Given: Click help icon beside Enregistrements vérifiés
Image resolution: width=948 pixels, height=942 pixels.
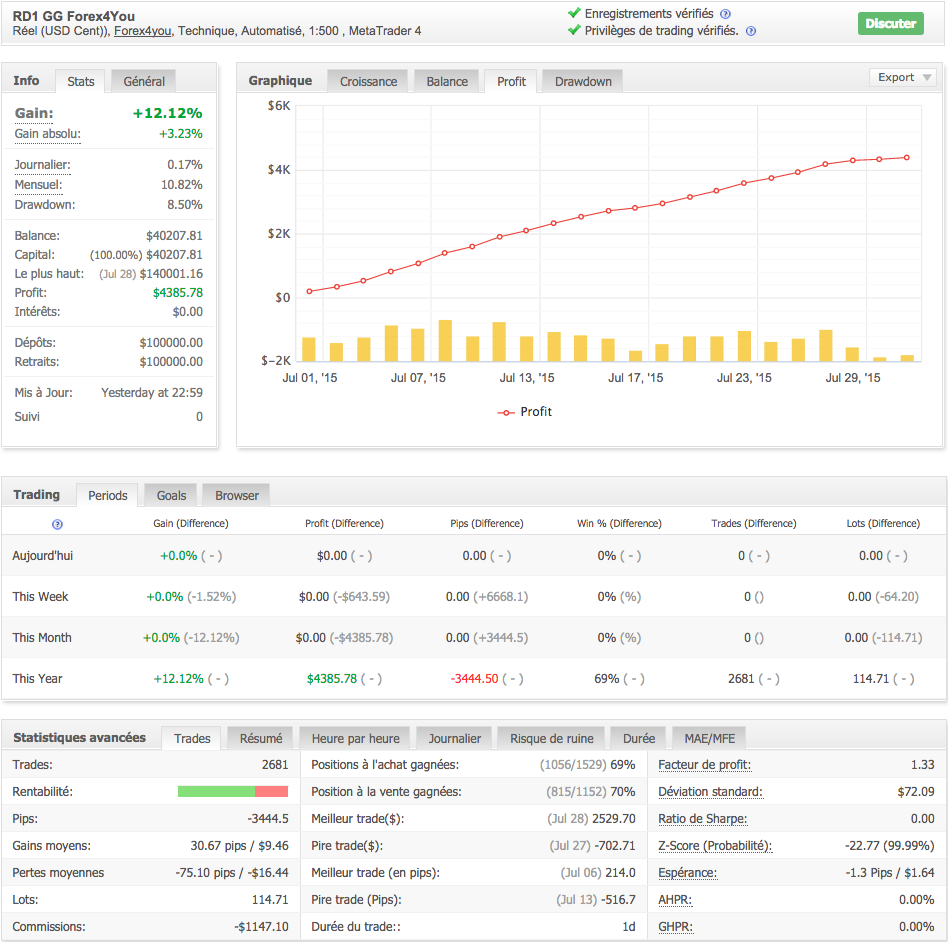Looking at the screenshot, I should click(x=725, y=14).
